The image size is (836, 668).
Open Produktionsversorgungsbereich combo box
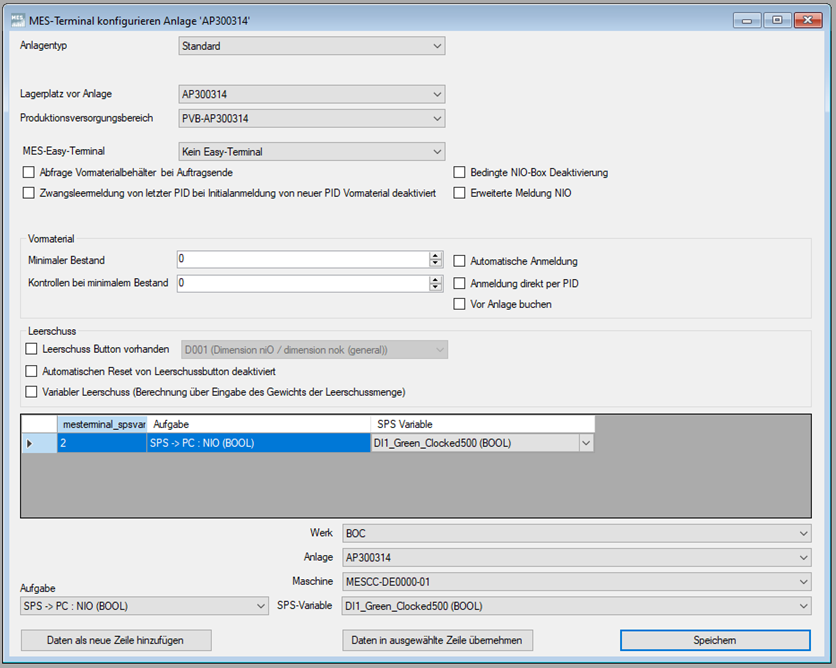tap(311, 118)
